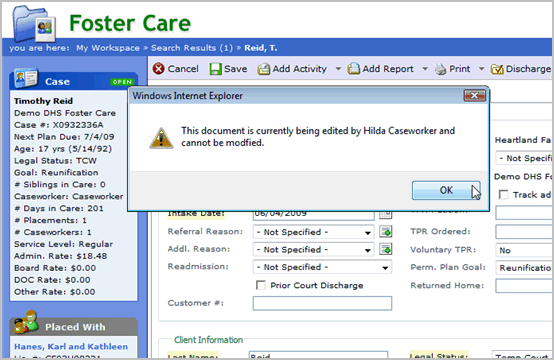Click the Cancel toolbar button label
Image resolution: width=554 pixels, height=360 pixels.
point(183,69)
